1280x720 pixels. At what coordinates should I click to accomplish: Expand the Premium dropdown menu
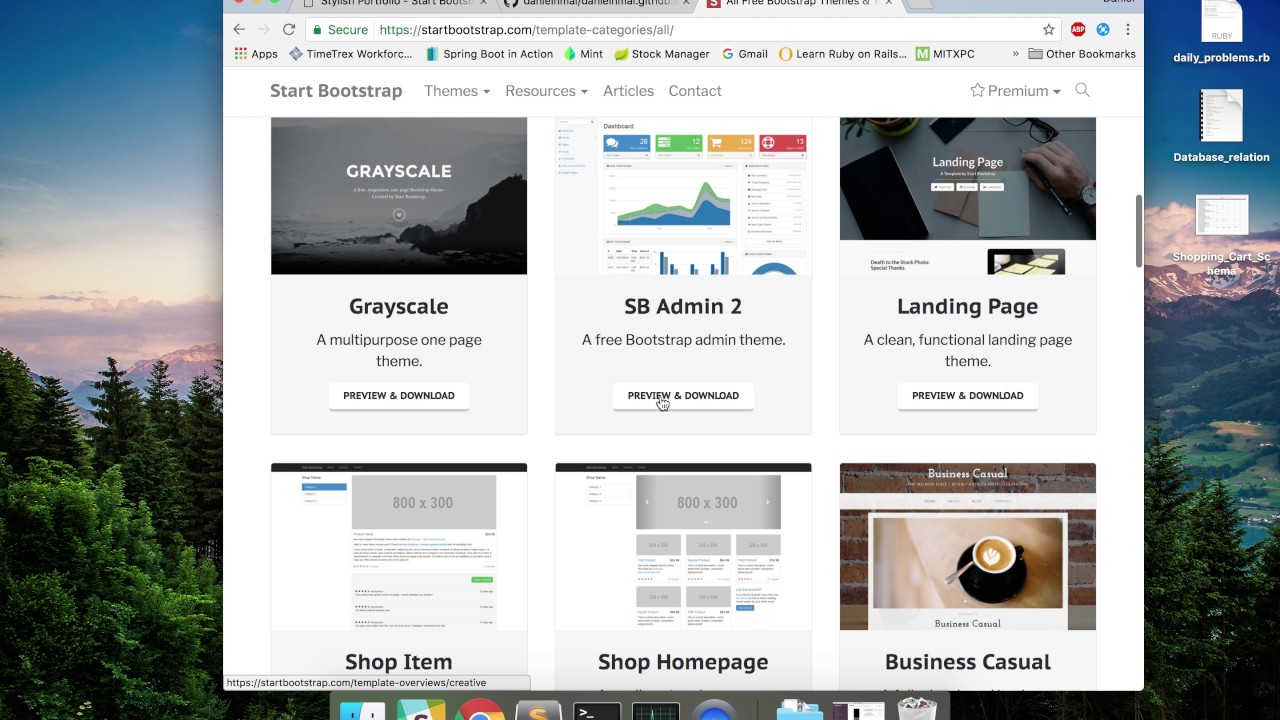[x=1015, y=91]
